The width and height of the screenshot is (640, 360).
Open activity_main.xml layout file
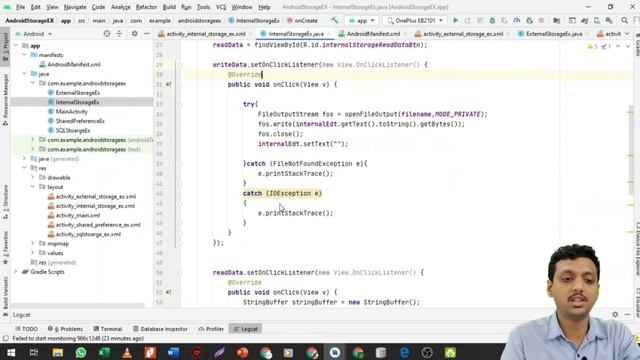coord(78,215)
